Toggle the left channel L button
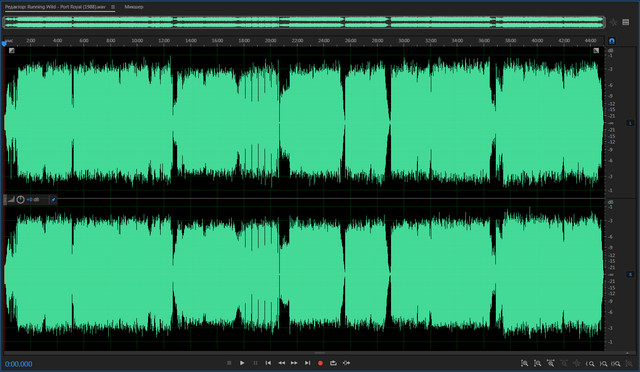640x372 pixels. coord(630,123)
